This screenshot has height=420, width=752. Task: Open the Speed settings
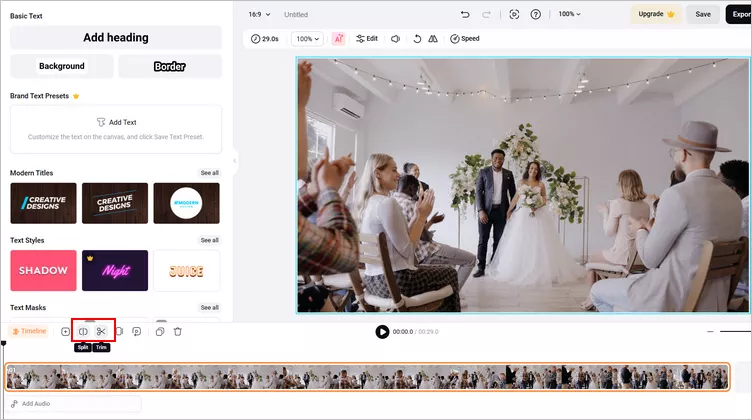point(465,39)
